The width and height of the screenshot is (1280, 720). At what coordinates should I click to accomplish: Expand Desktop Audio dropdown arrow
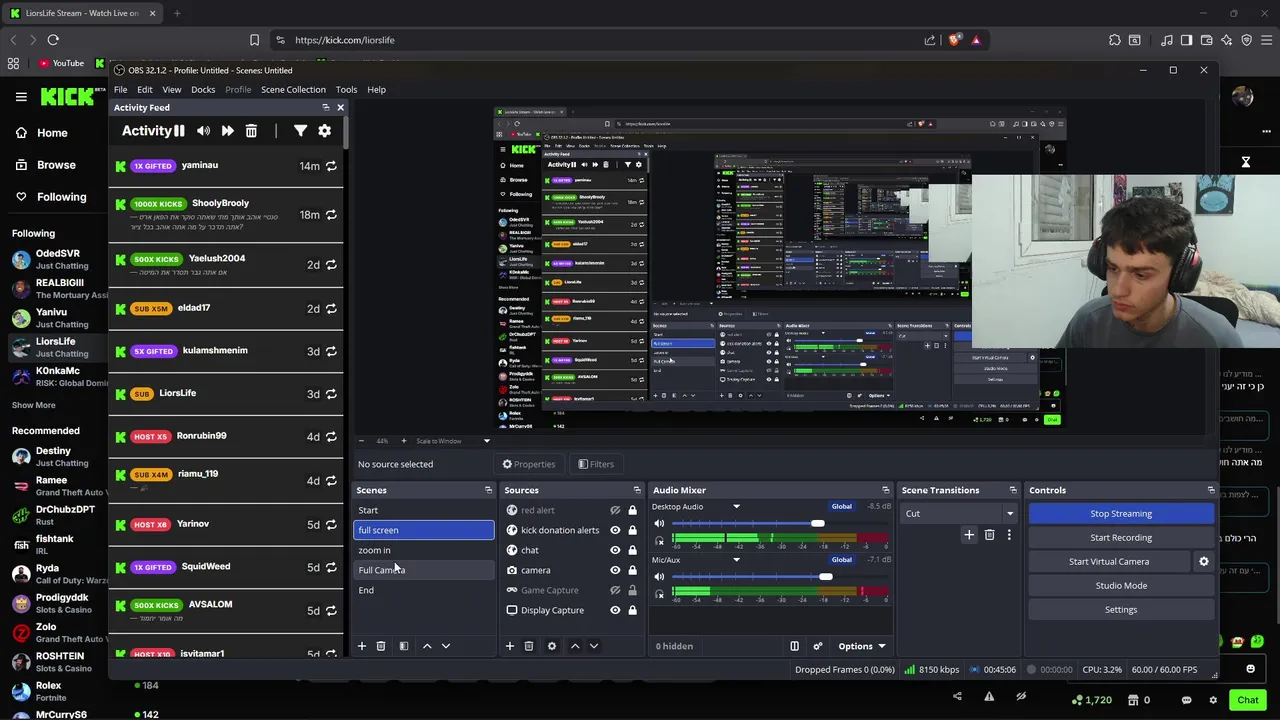(737, 507)
